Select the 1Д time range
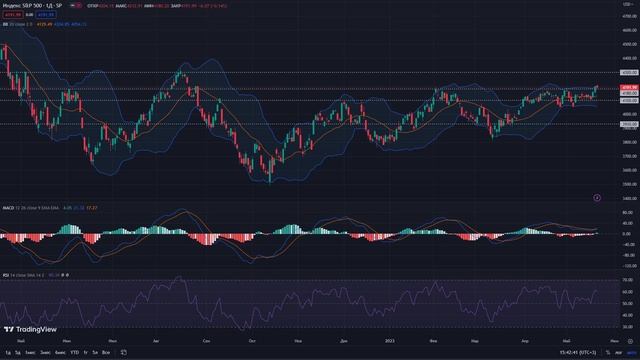 point(8,352)
